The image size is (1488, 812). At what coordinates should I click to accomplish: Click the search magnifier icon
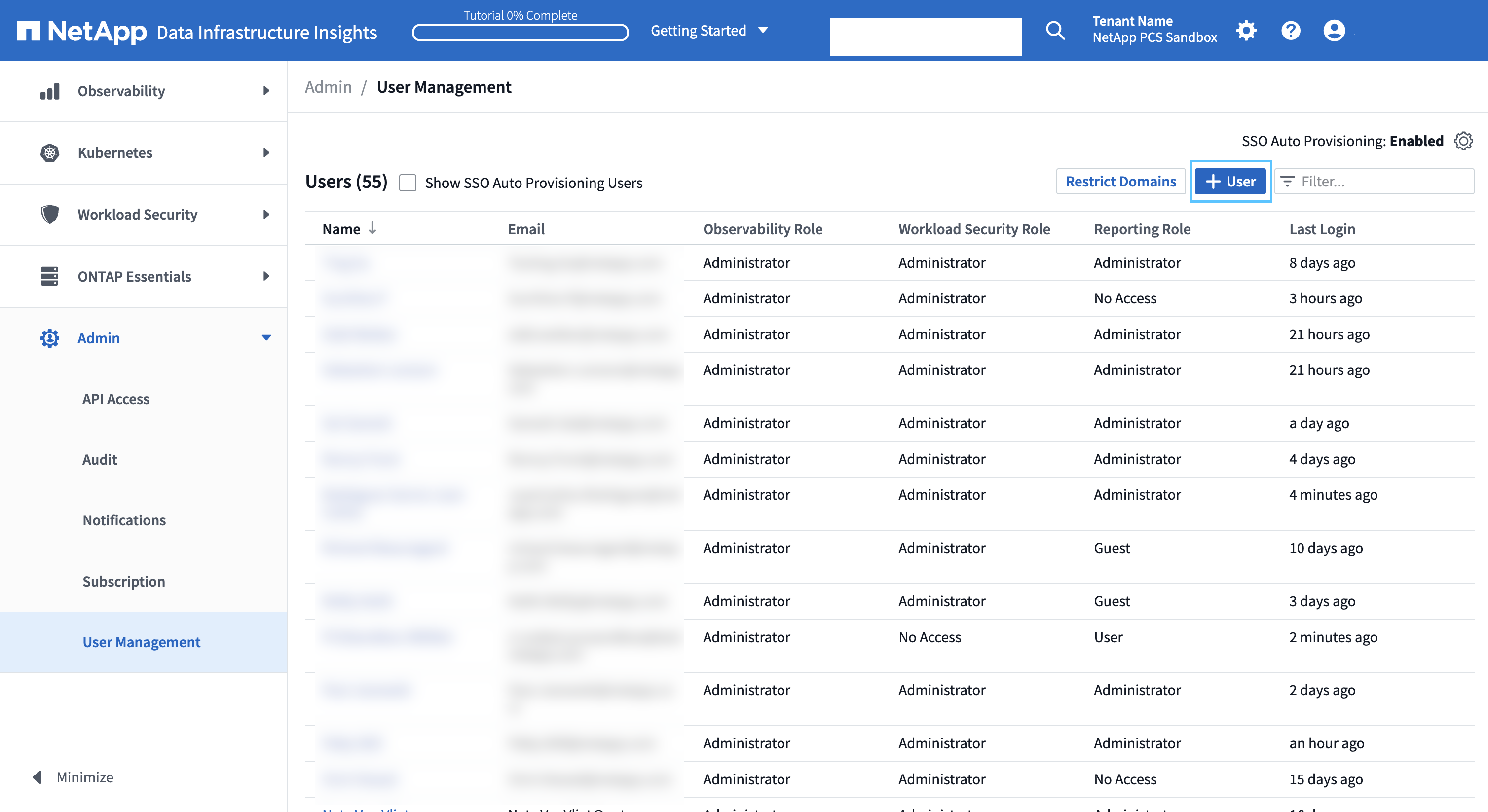pyautogui.click(x=1056, y=30)
